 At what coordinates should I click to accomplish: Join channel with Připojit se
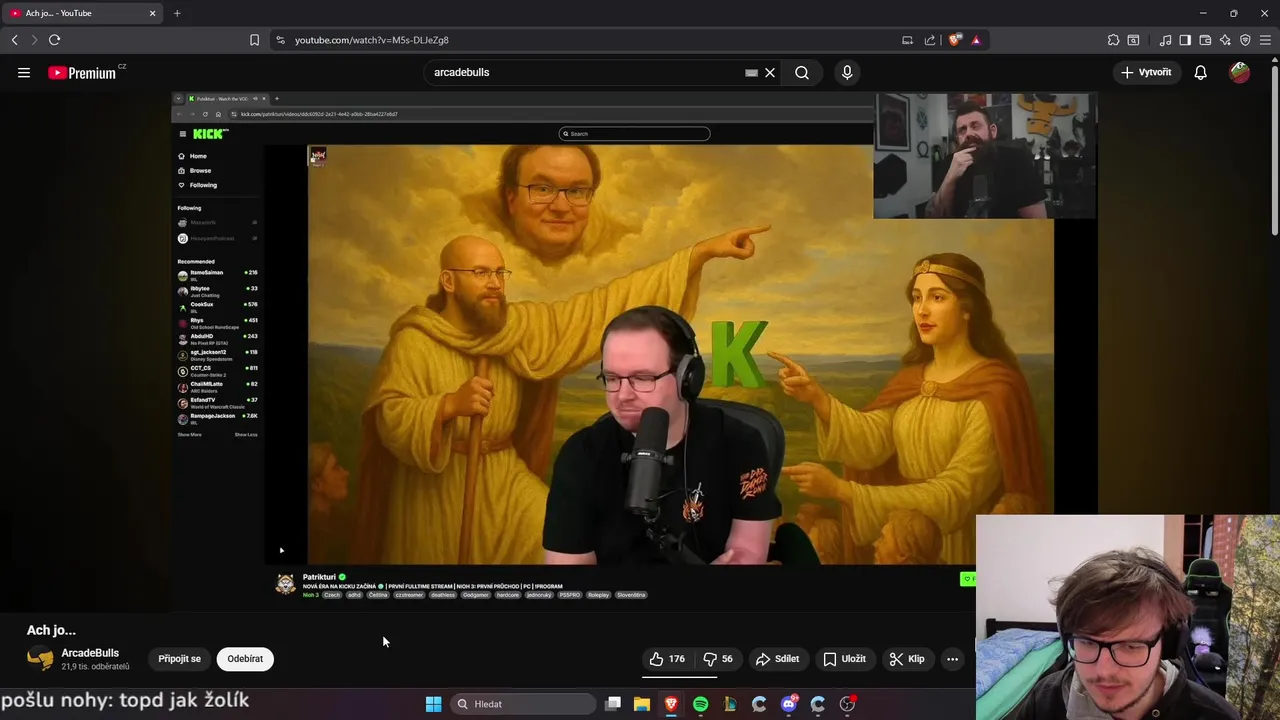click(x=179, y=659)
